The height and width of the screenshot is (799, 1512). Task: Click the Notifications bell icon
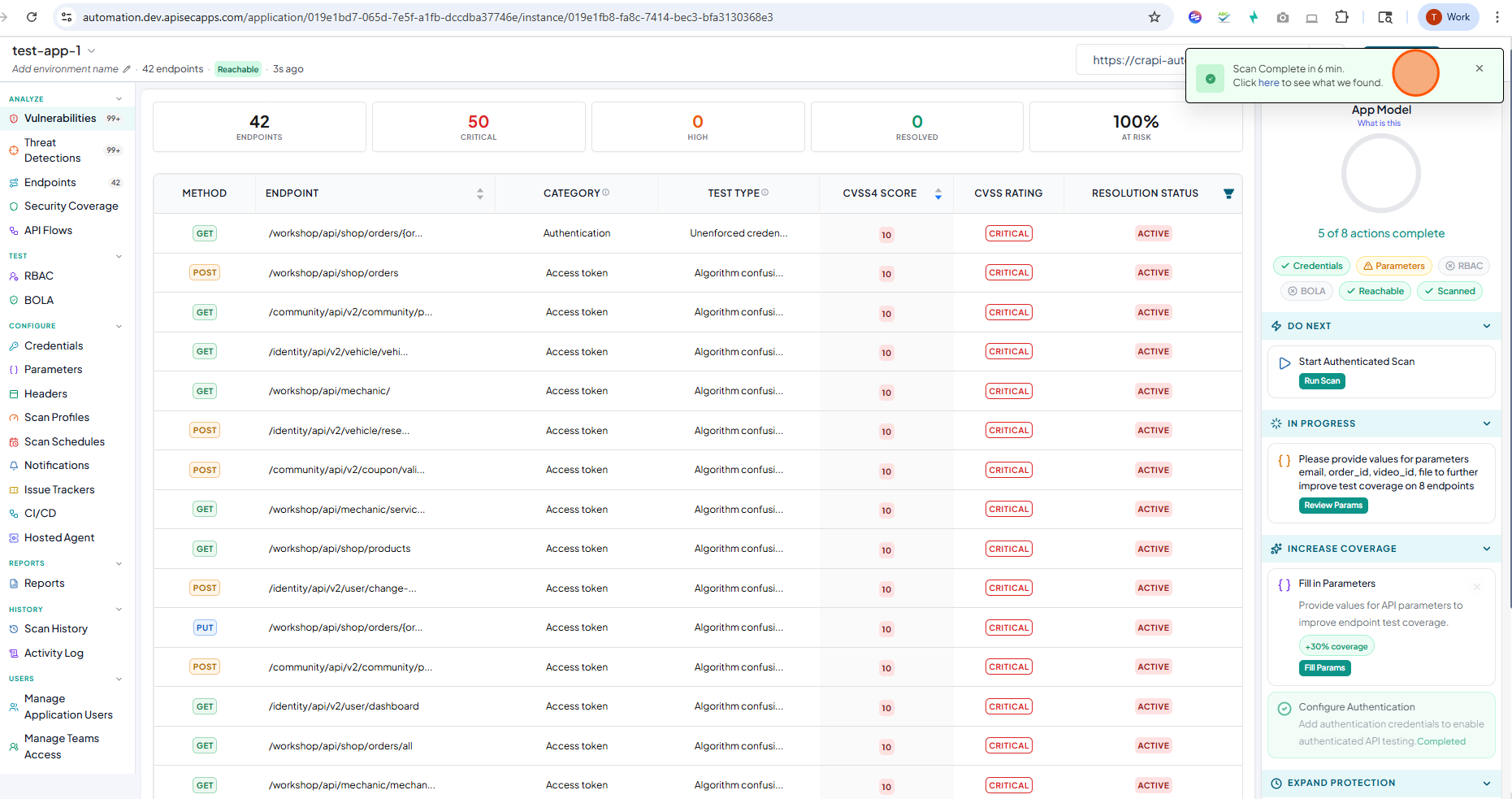[x=14, y=466]
